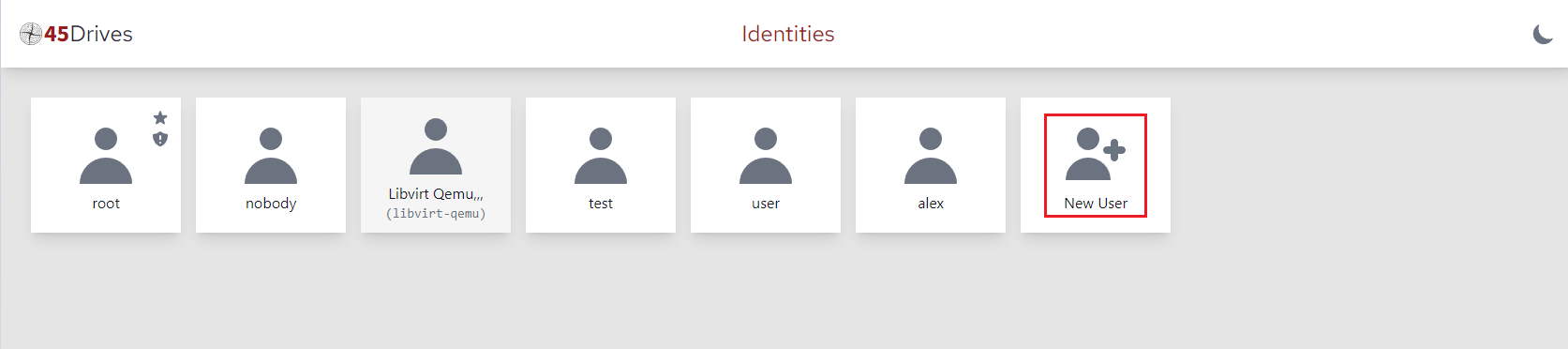Click the "nobody" name label
This screenshot has height=349, width=1568.
(x=271, y=204)
